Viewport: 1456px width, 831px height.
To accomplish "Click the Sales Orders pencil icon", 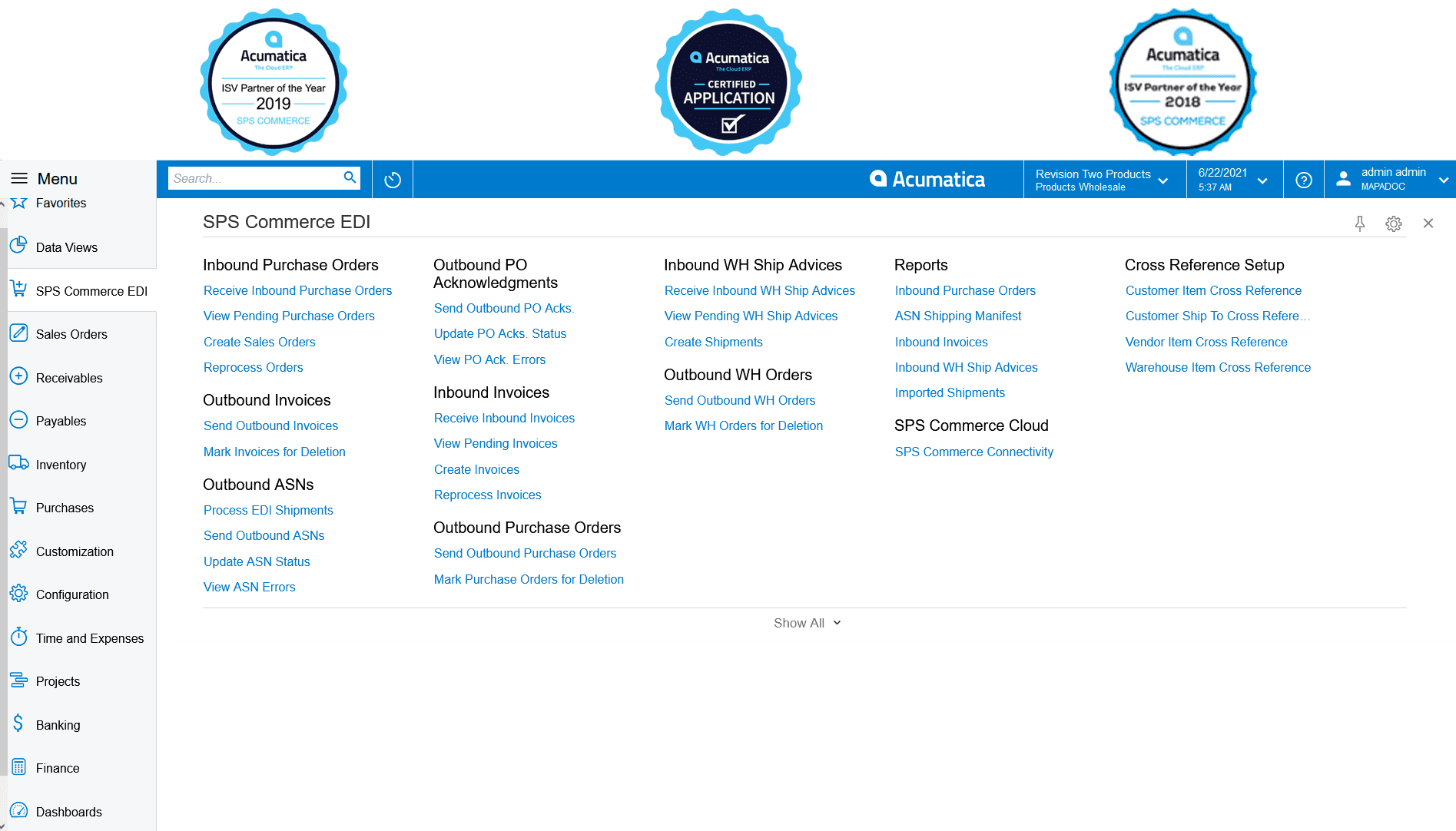I will 19,333.
